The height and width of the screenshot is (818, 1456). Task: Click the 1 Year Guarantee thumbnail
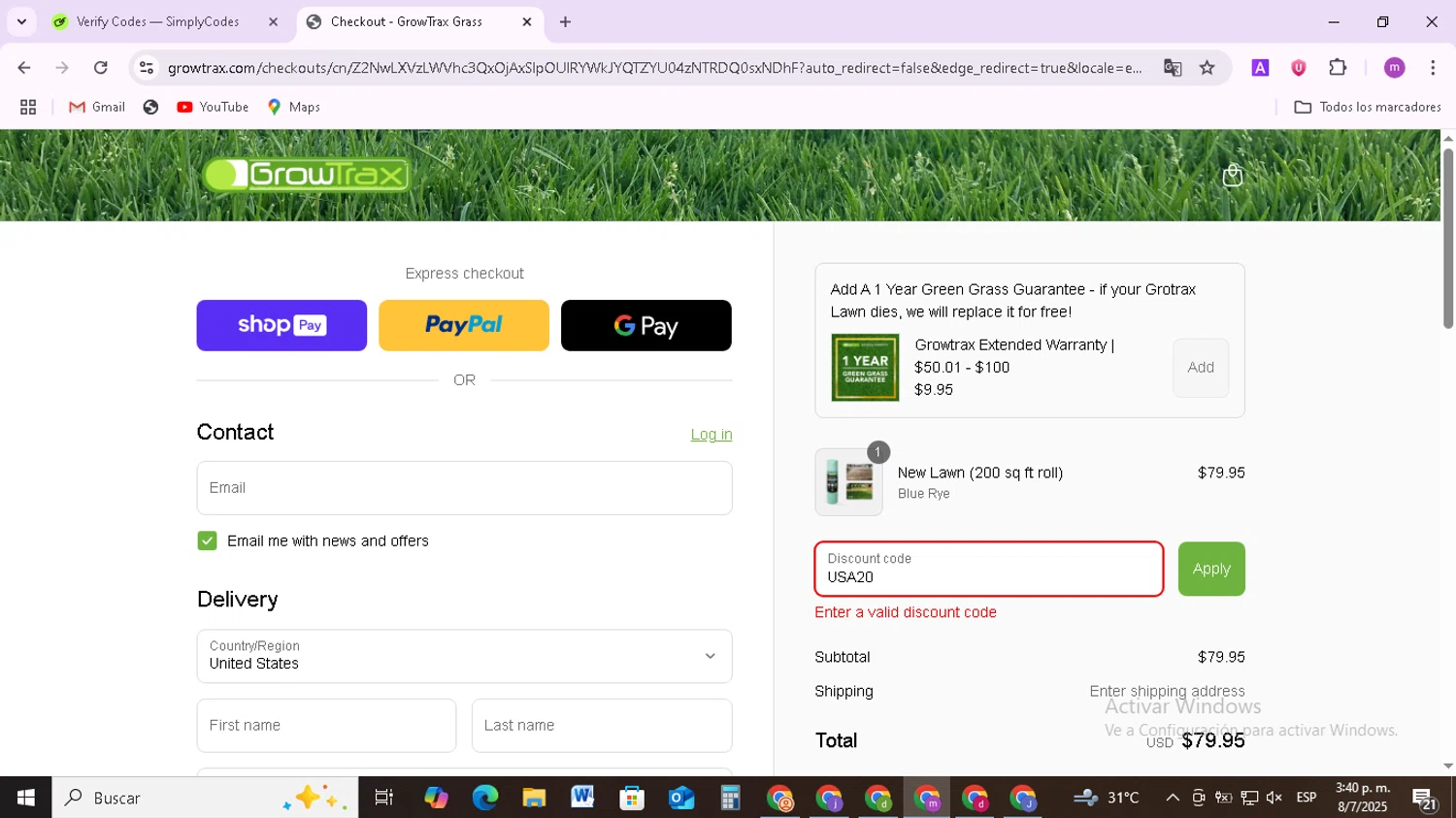pyautogui.click(x=865, y=368)
